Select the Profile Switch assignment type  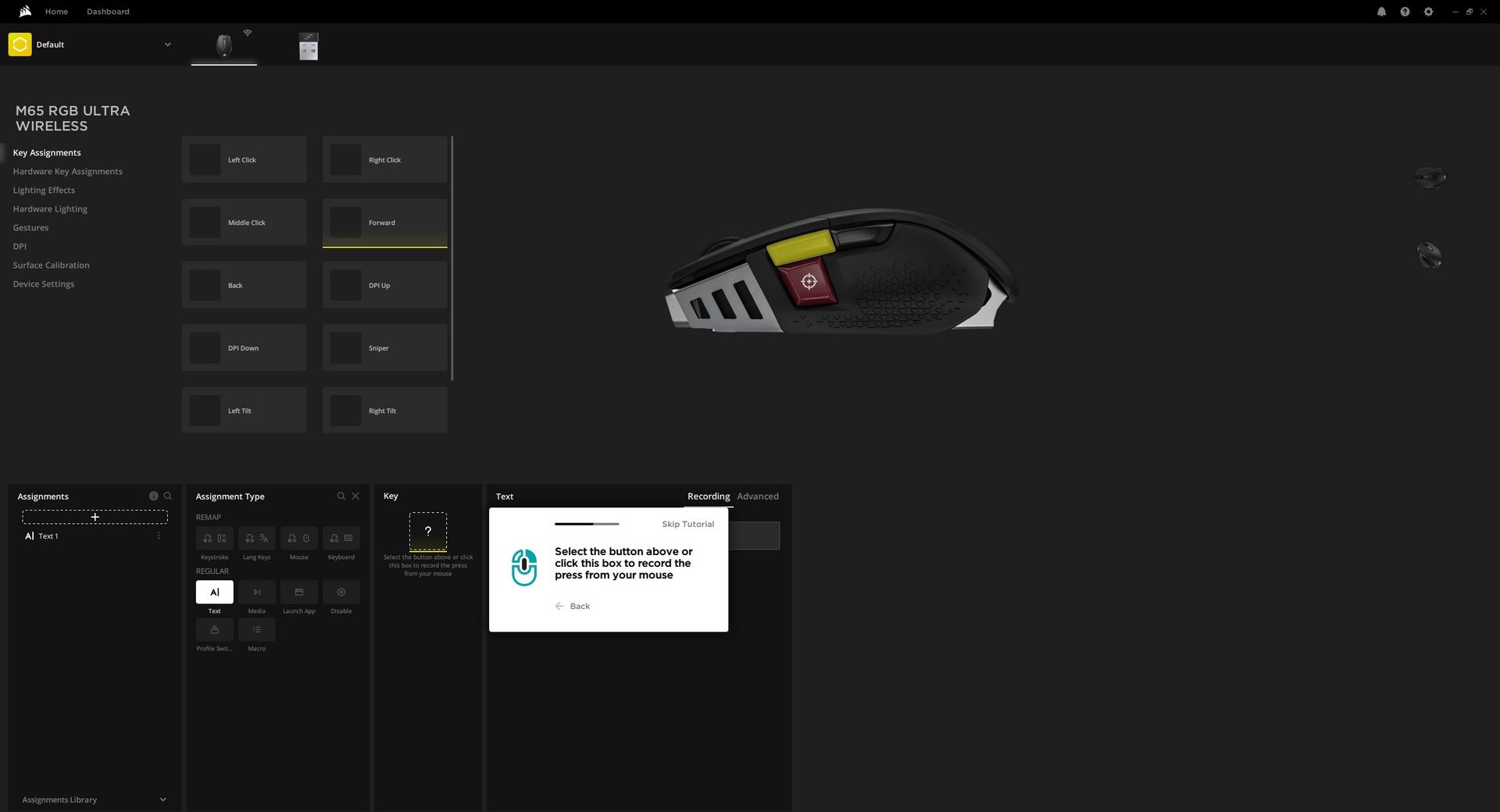[214, 629]
